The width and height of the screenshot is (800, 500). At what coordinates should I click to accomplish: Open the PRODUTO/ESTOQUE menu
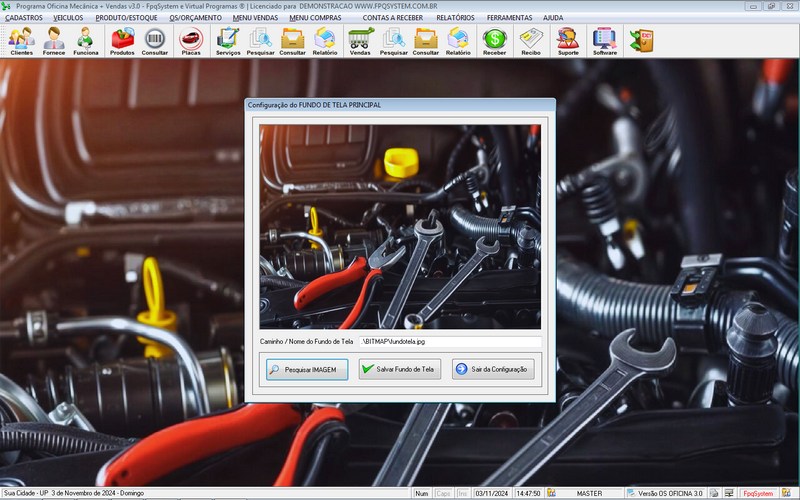pyautogui.click(x=127, y=18)
